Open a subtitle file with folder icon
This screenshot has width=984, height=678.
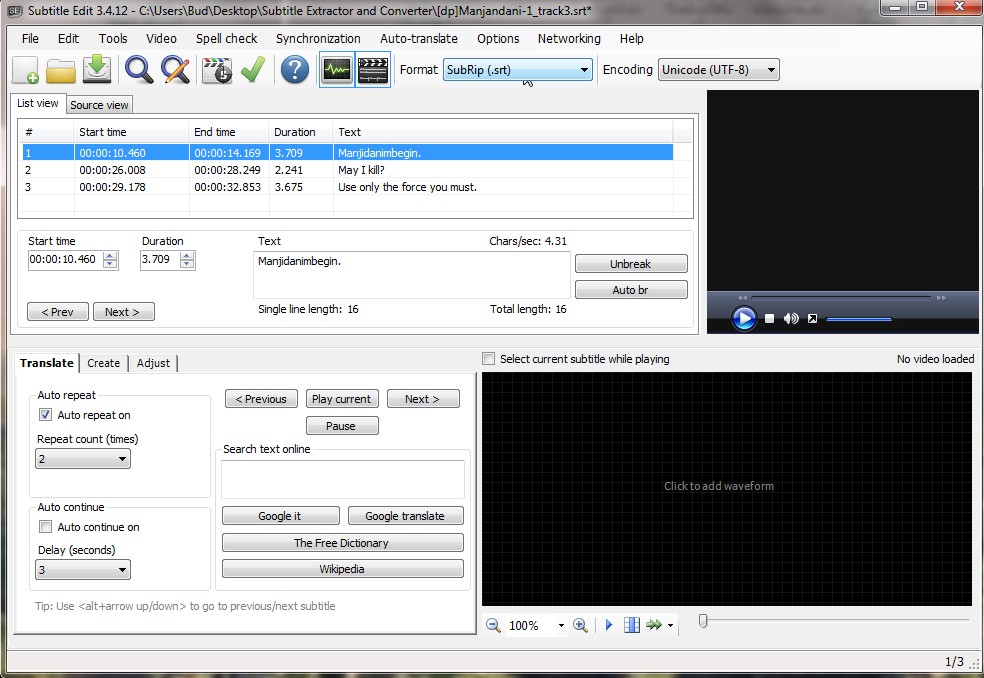tap(61, 70)
